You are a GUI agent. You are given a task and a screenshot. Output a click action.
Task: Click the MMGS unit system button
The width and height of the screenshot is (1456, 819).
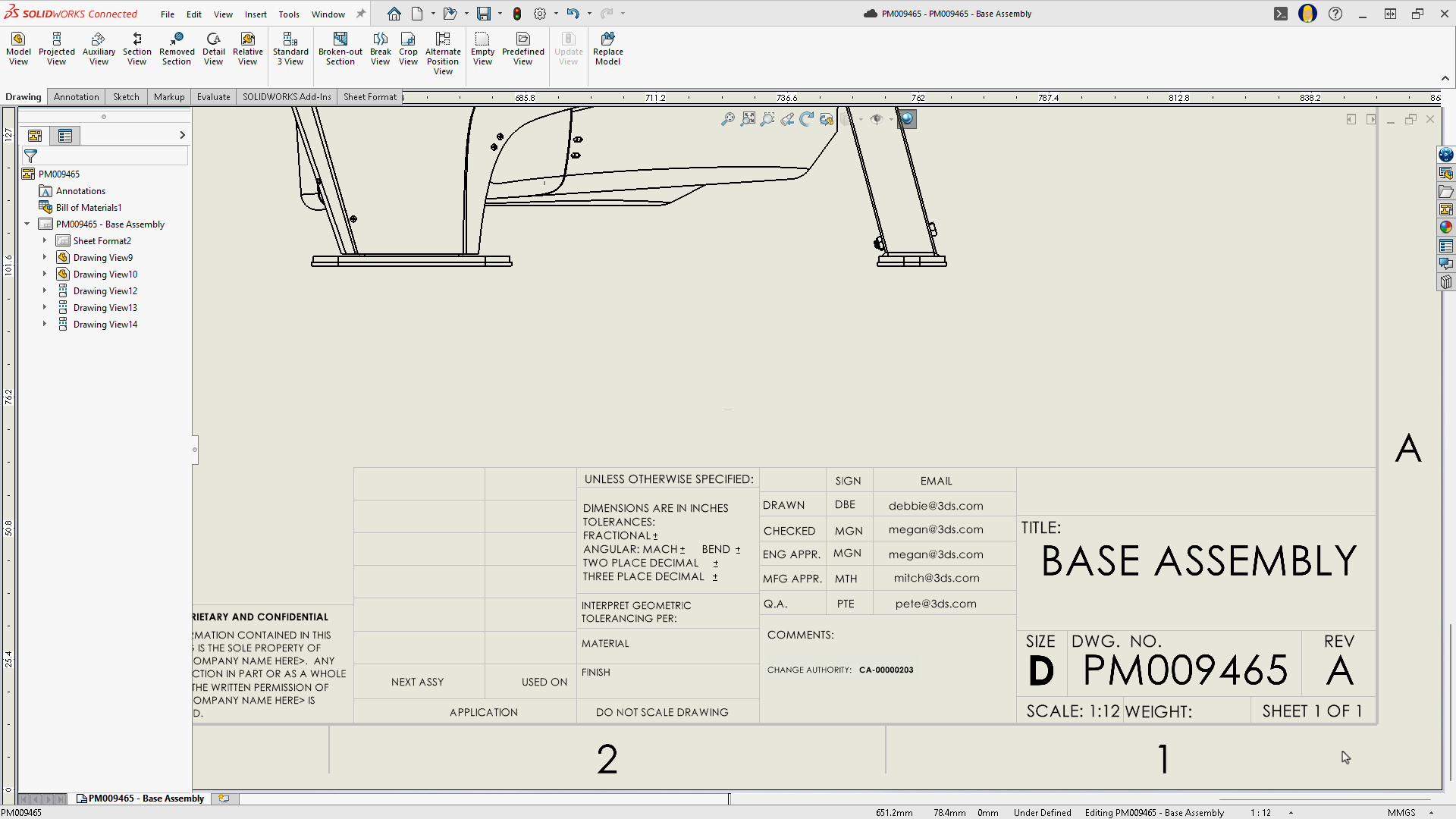point(1401,812)
